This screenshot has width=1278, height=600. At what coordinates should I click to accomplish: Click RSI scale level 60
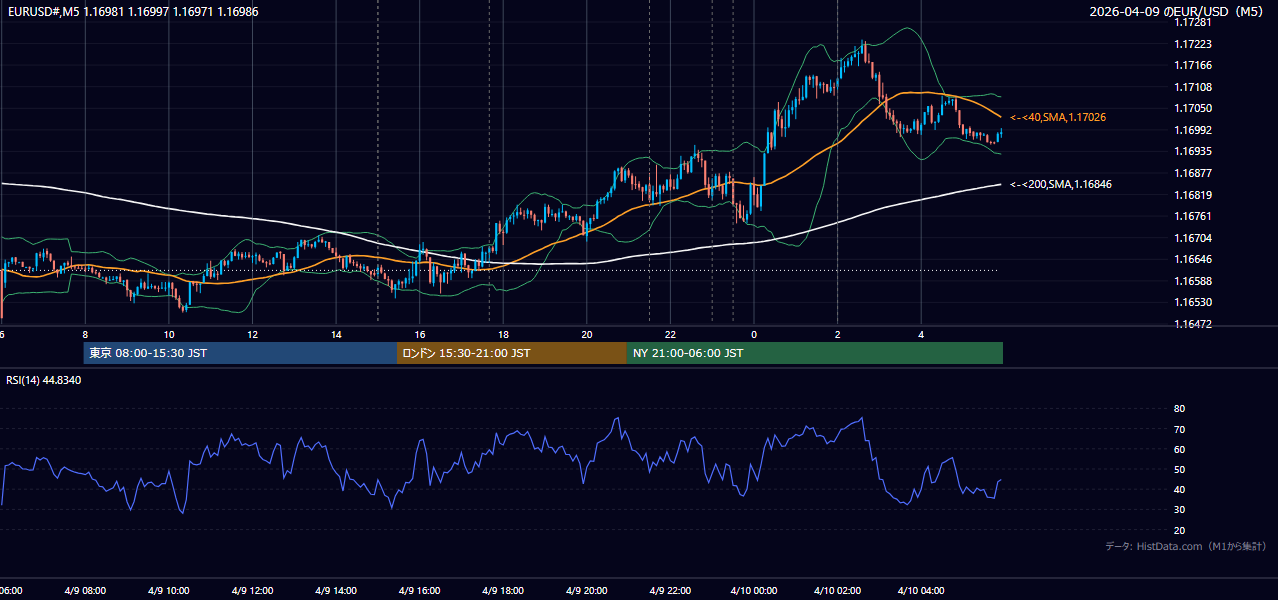coord(1180,449)
